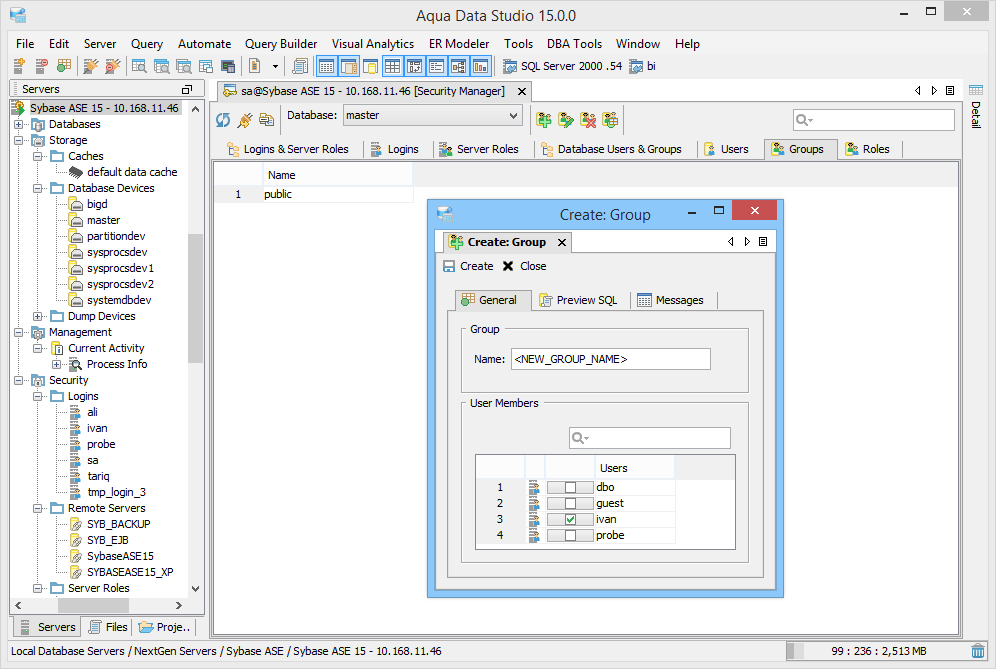
Task: Go to next tab arrow in Security Manager
Action: [x=934, y=91]
